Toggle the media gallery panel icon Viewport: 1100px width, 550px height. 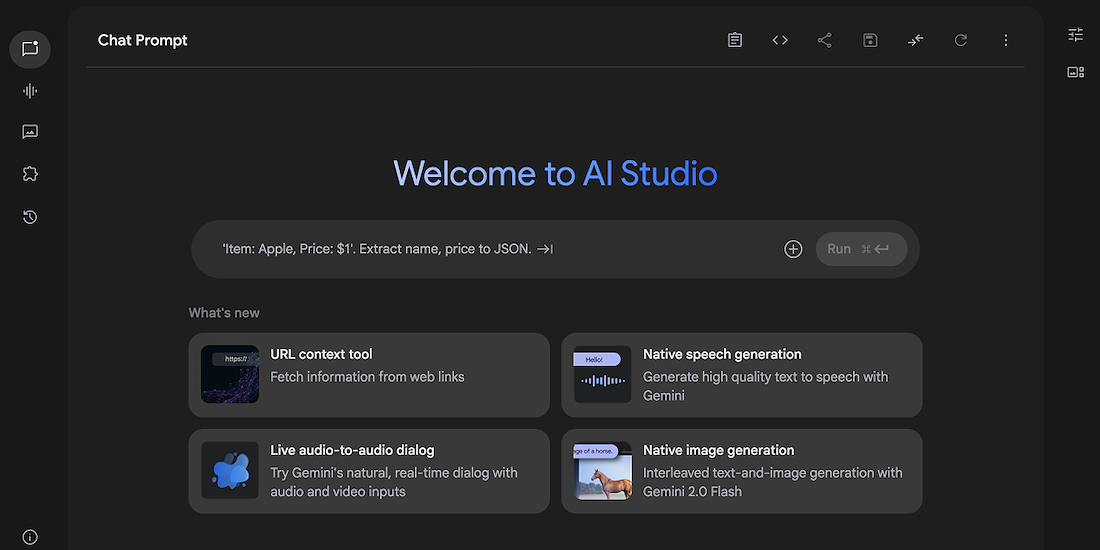(1076, 72)
